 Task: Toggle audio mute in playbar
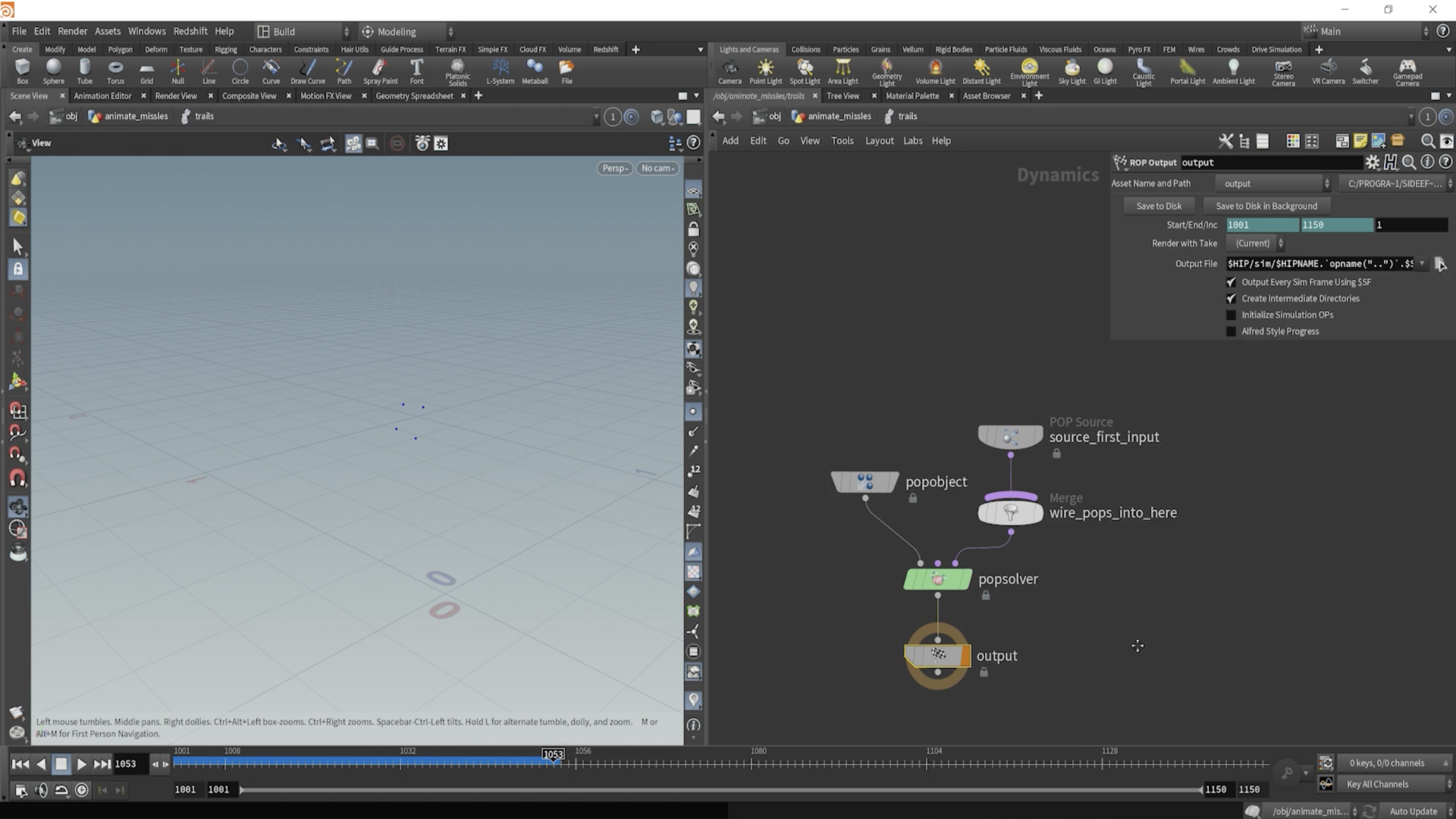click(41, 790)
